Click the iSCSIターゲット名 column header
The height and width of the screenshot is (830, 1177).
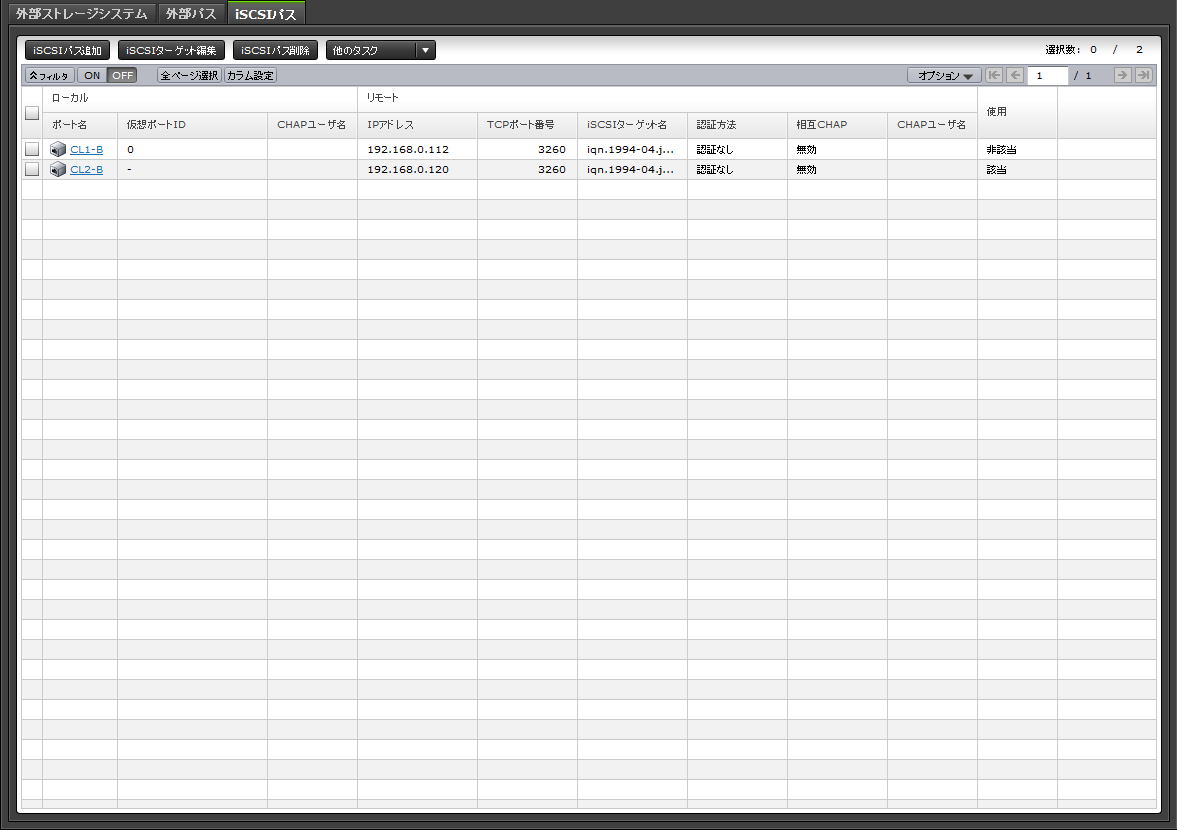(632, 125)
